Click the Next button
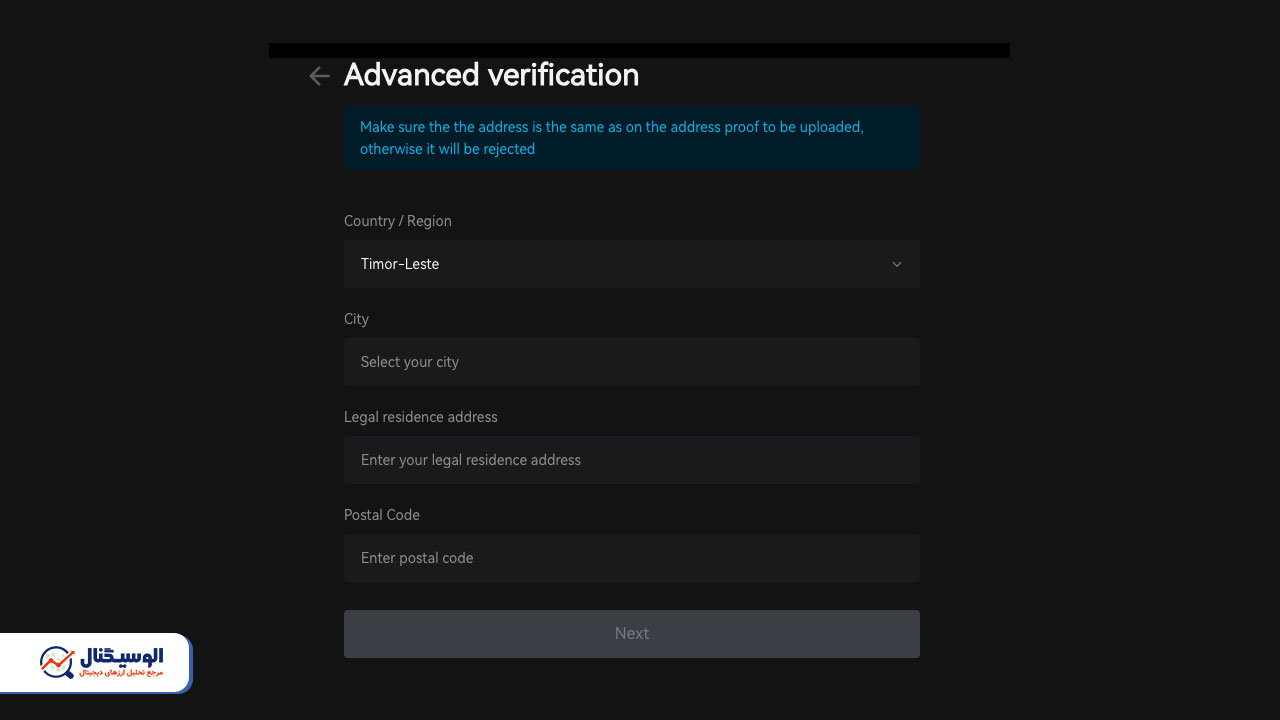Image resolution: width=1280 pixels, height=720 pixels. (x=632, y=634)
